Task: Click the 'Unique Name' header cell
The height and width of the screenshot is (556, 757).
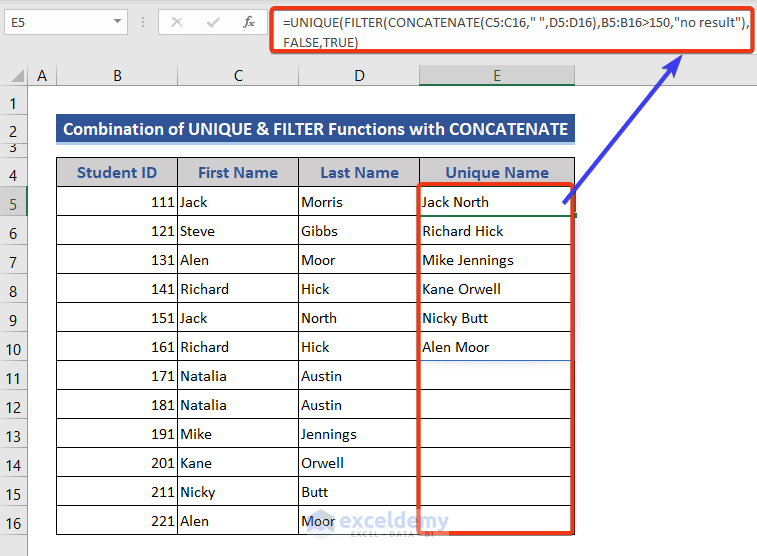Action: [x=497, y=172]
